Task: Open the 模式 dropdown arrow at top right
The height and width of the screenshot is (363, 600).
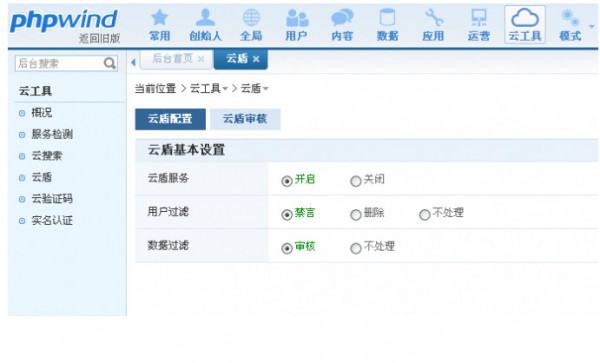Action: [x=592, y=26]
